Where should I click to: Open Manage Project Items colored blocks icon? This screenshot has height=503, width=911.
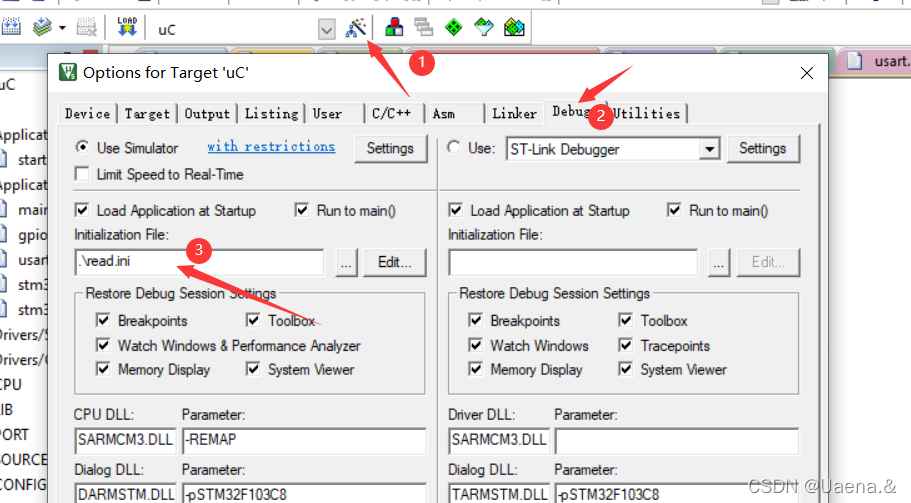click(x=394, y=27)
